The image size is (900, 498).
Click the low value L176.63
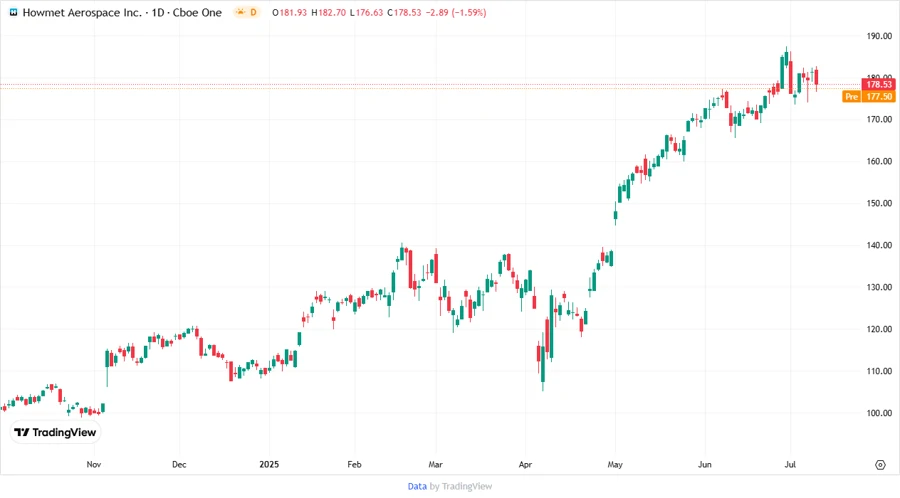(x=366, y=12)
